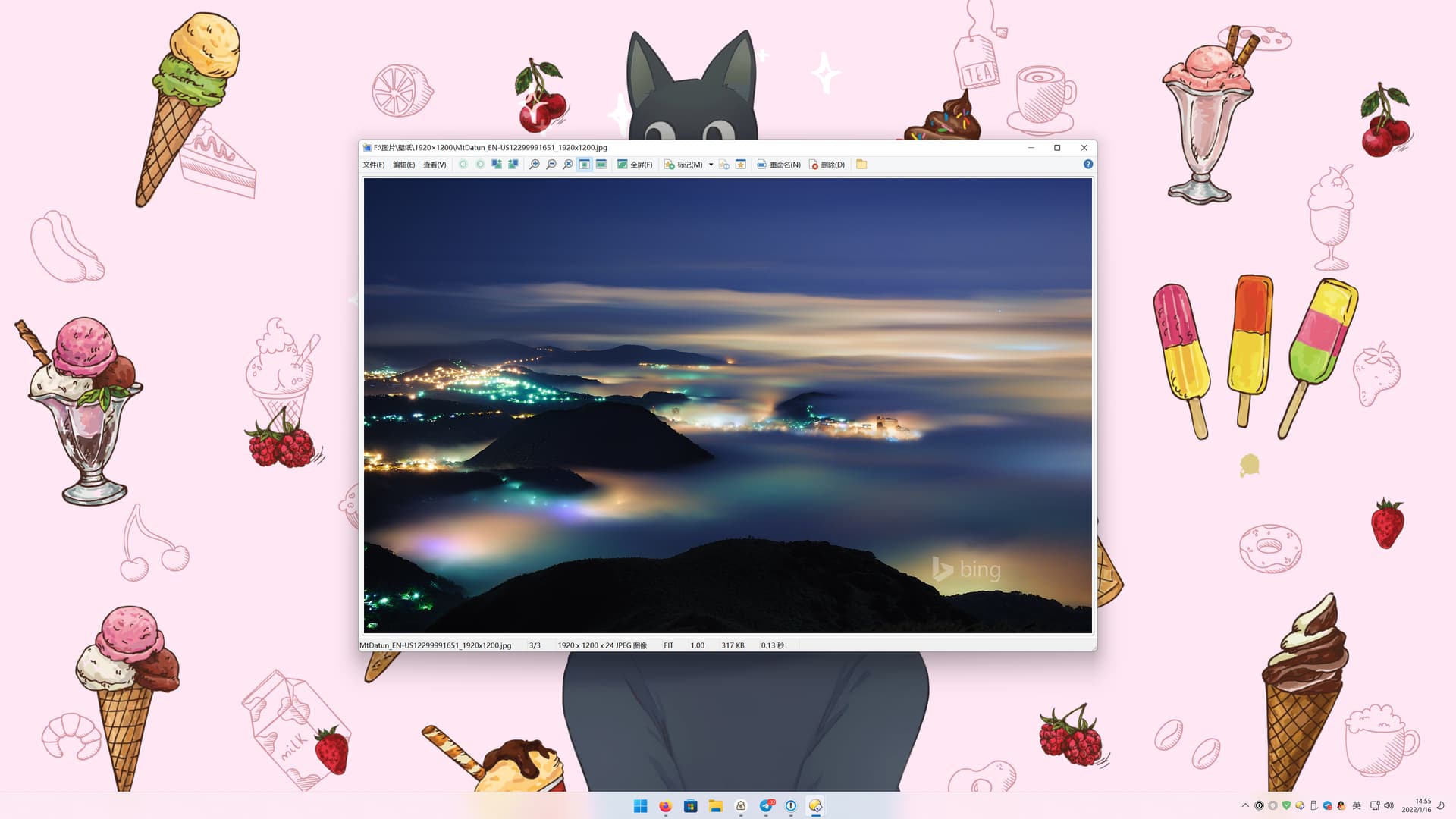Open Firefox from the taskbar
Screen dimensions: 1456x819
click(665, 806)
